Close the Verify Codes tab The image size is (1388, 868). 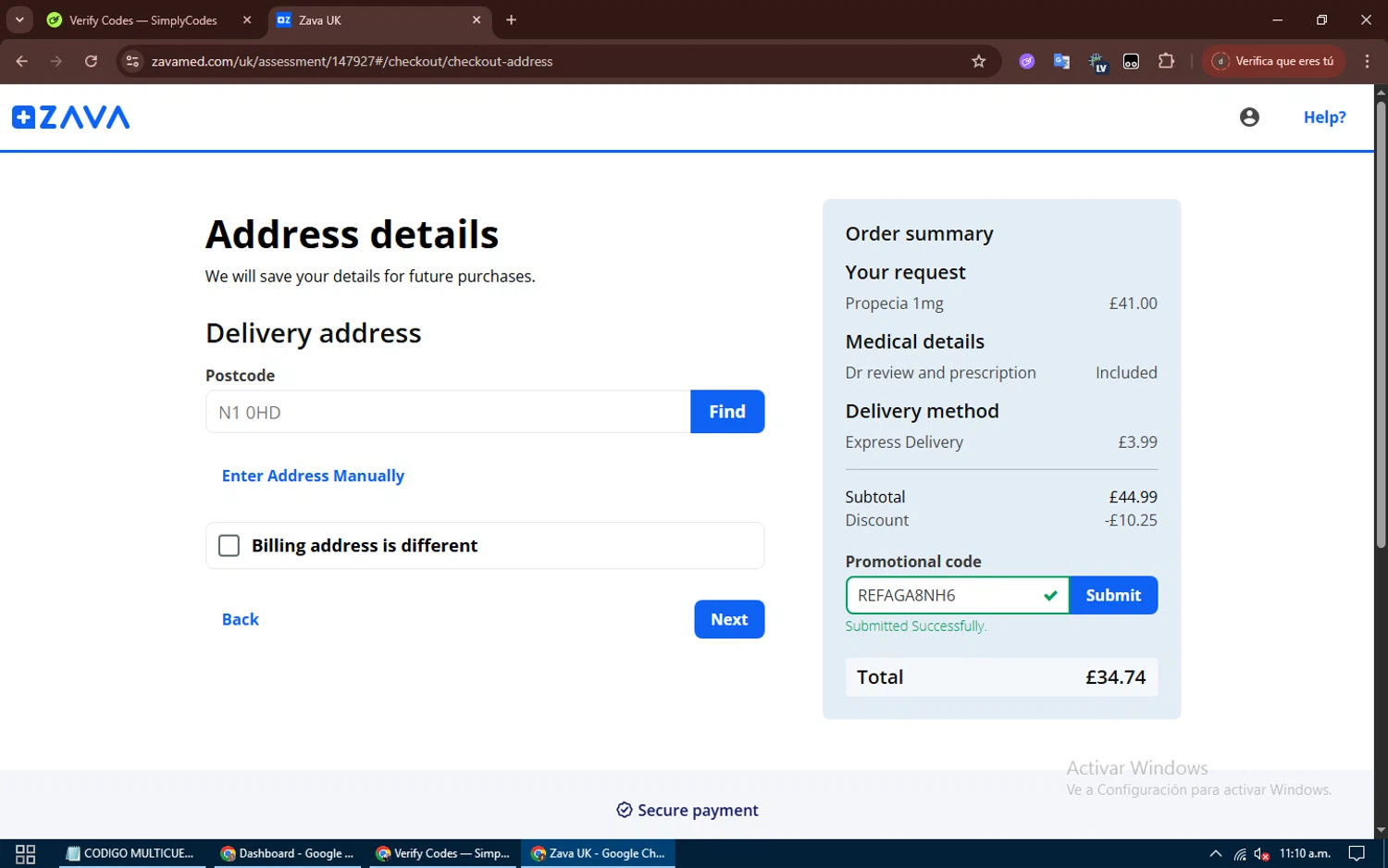[247, 20]
